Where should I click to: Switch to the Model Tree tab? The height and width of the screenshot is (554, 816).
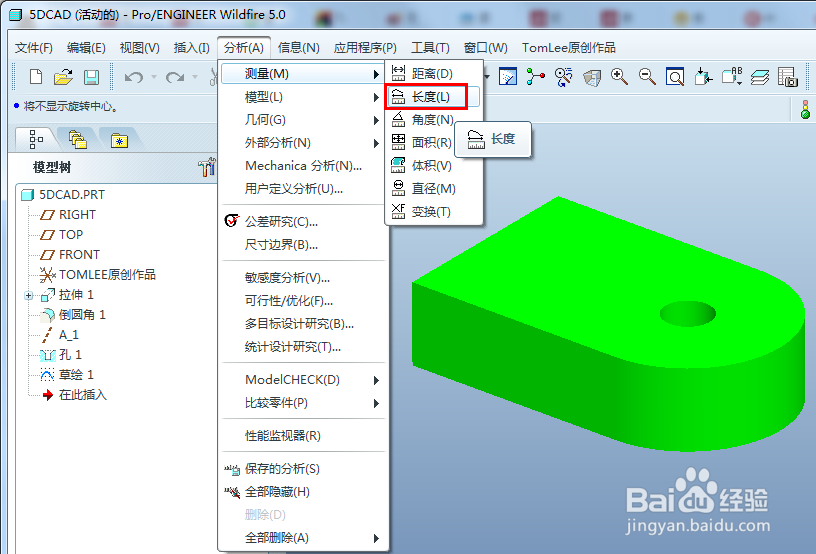(36, 139)
